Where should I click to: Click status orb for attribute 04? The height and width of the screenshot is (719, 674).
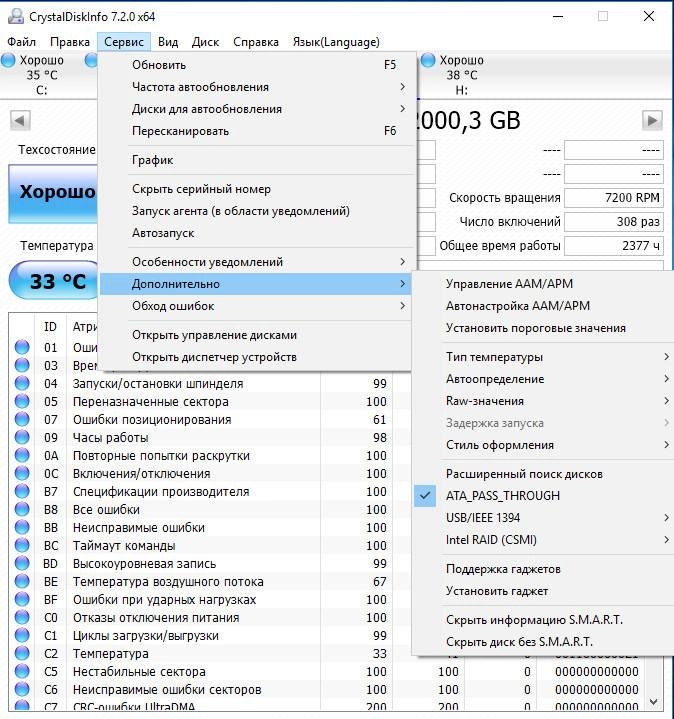click(22, 383)
